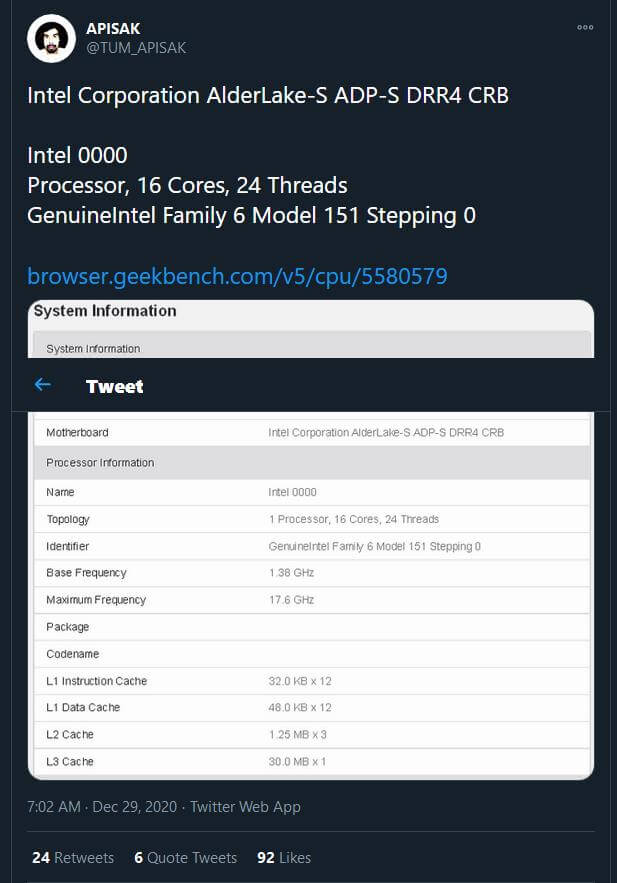Image resolution: width=617 pixels, height=883 pixels.
Task: Click the APISAK profile avatar
Action: point(52,39)
